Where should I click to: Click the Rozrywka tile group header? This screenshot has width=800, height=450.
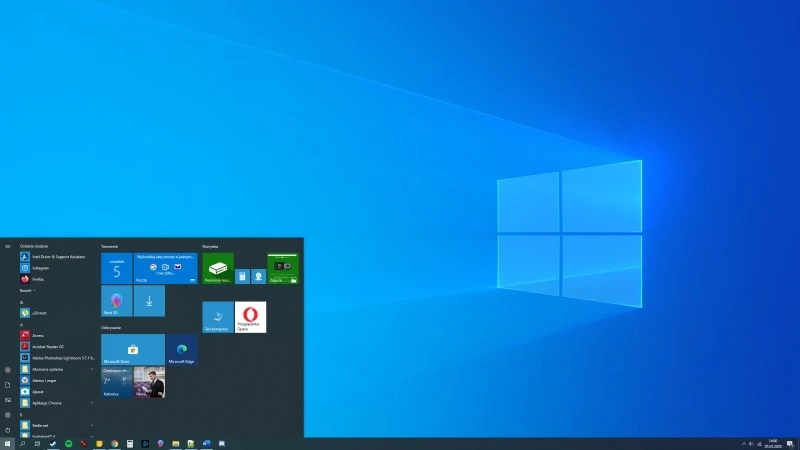210,246
